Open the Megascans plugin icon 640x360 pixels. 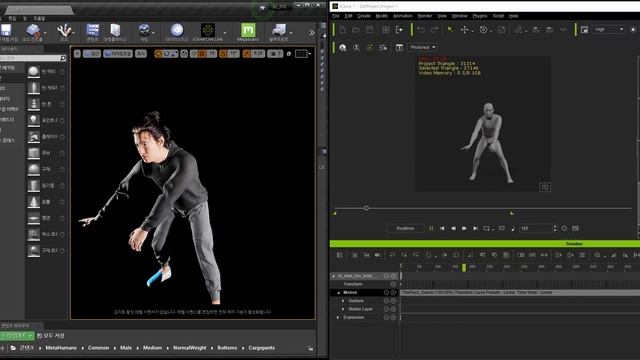(248, 30)
